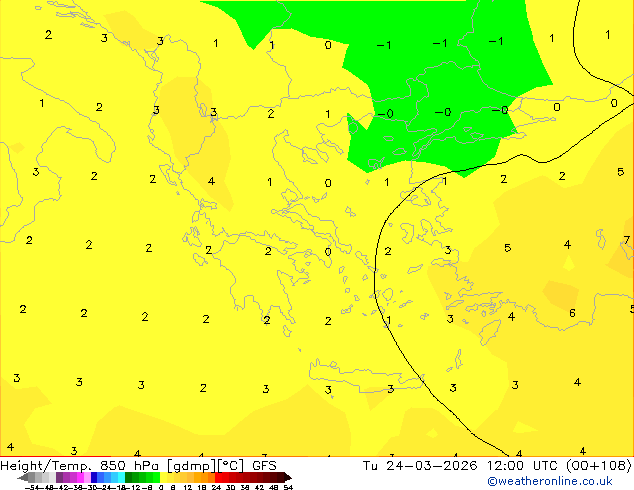Click the temperature value '6' on the map
Image resolution: width=634 pixels, height=490 pixels.
point(572,313)
